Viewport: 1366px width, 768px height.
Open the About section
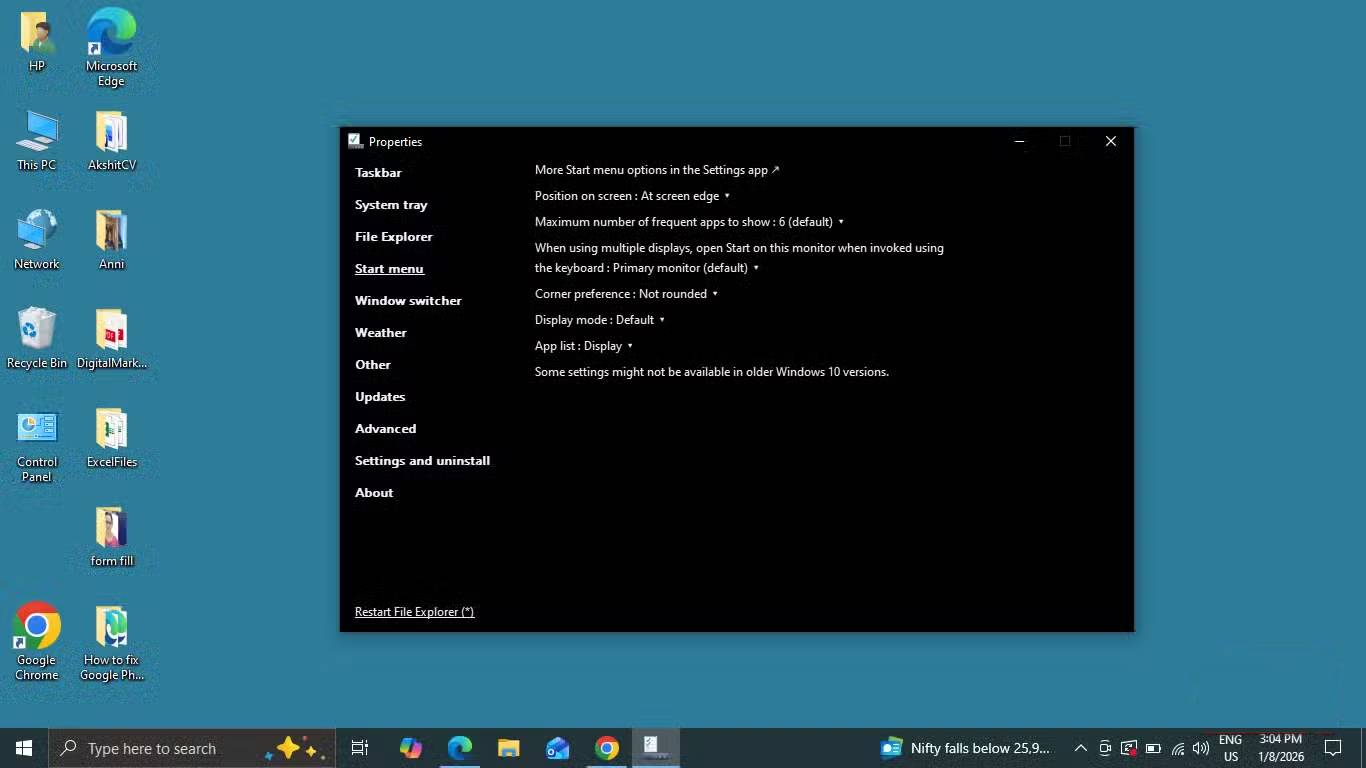[374, 493]
